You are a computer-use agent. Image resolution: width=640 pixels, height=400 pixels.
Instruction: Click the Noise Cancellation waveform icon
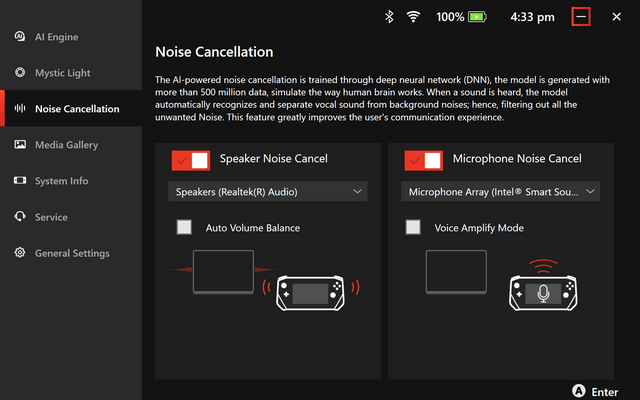pyautogui.click(x=20, y=108)
